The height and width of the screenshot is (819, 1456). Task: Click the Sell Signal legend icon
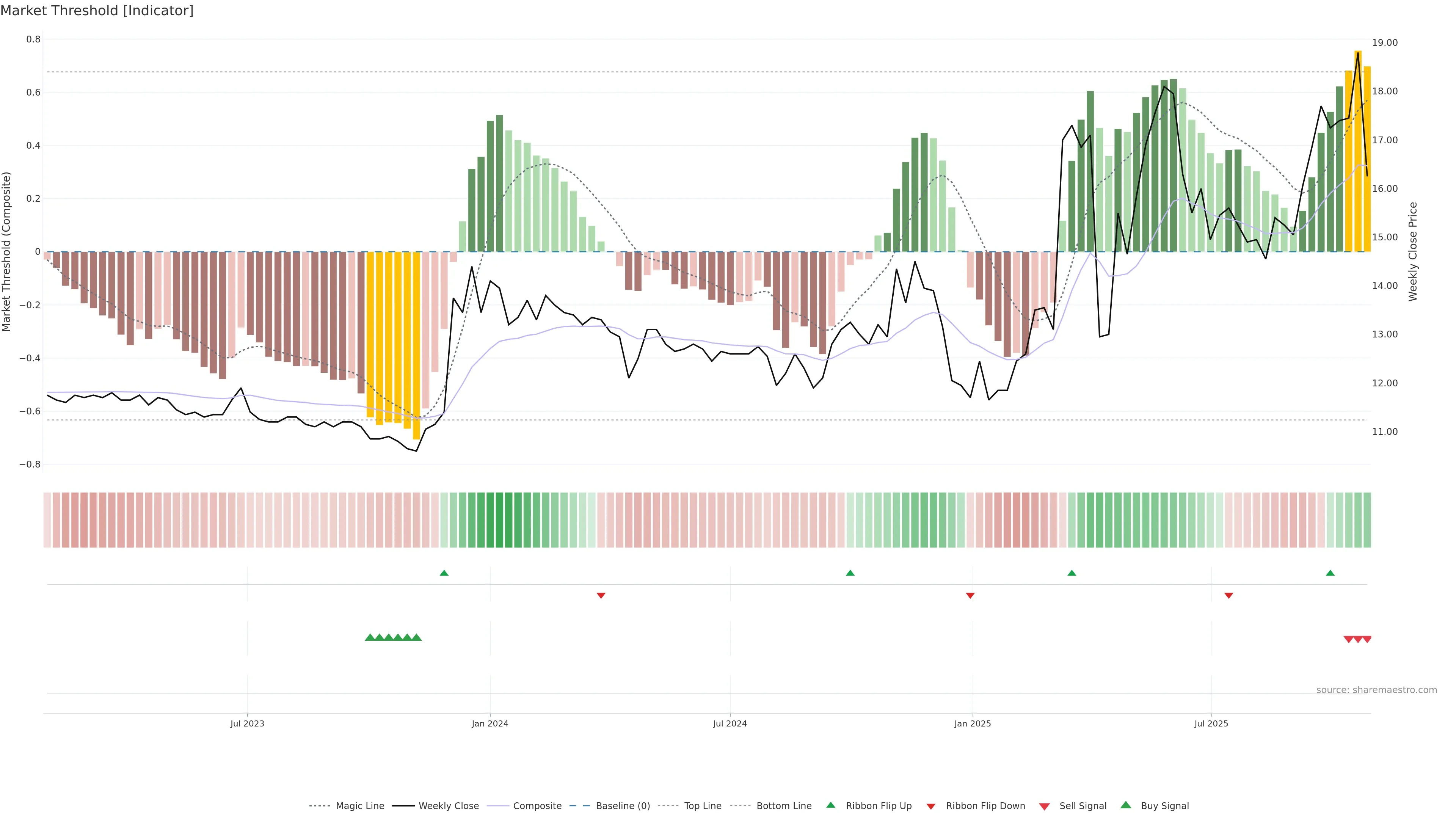point(1045,806)
